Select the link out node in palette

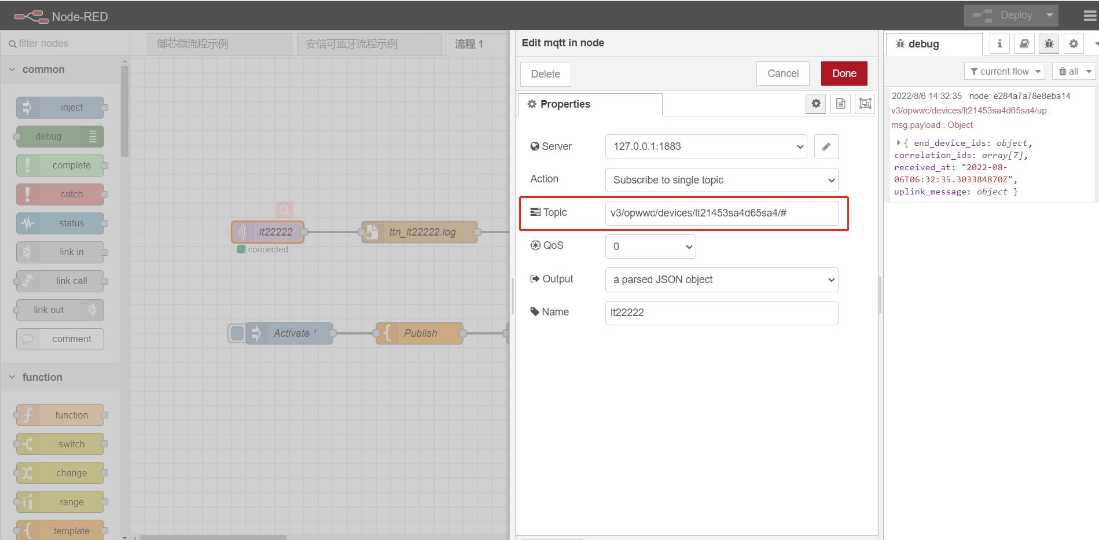(x=60, y=309)
